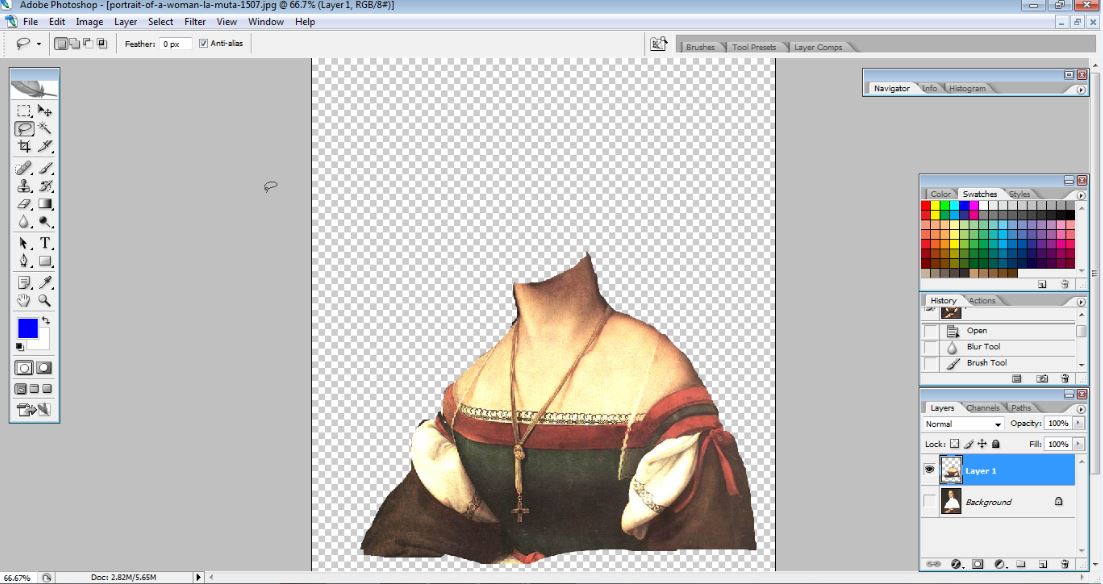Select the Zoom tool
This screenshot has height=584, width=1103.
(44, 300)
